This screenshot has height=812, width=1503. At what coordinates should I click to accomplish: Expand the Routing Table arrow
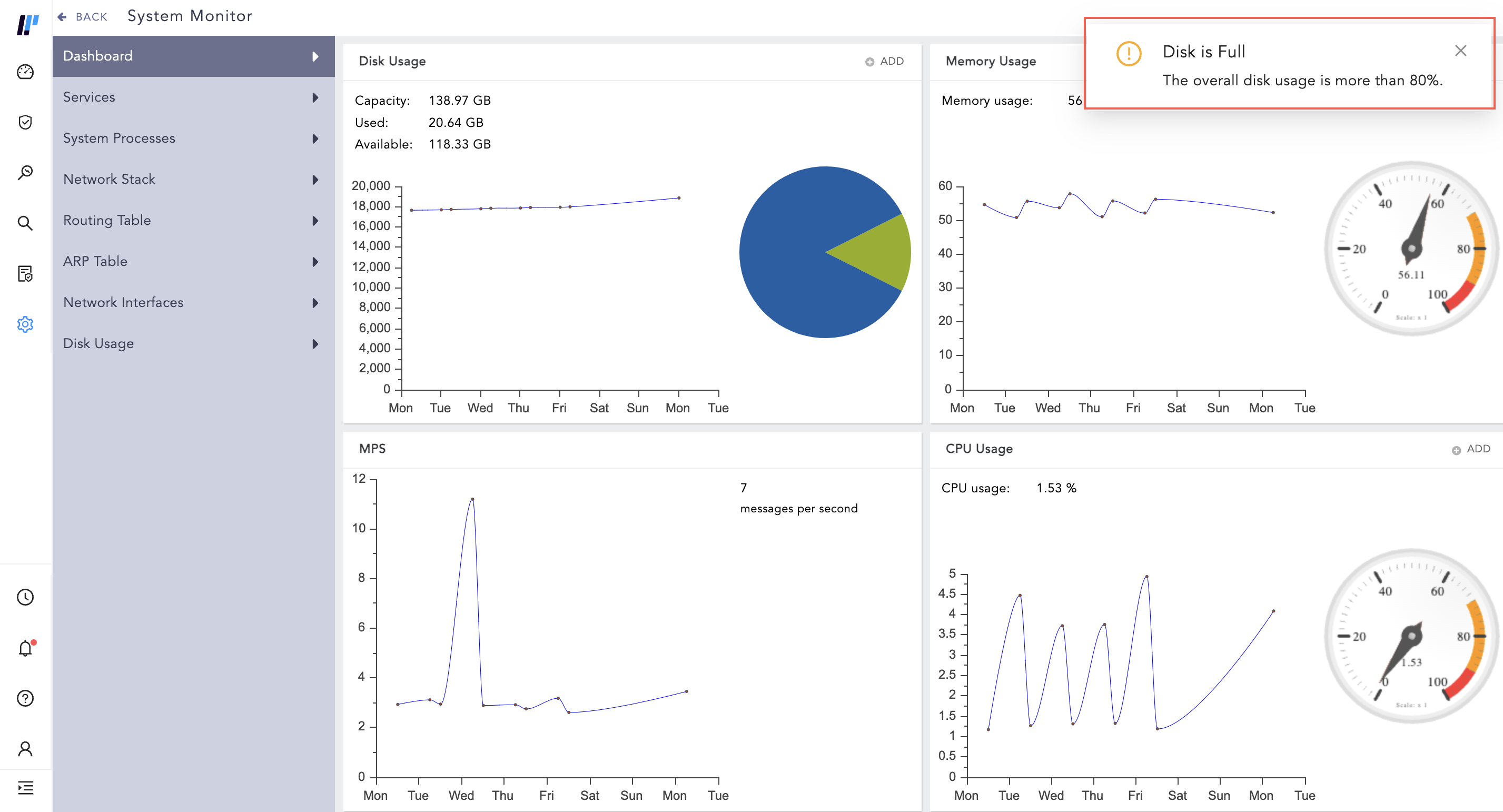pyautogui.click(x=315, y=221)
